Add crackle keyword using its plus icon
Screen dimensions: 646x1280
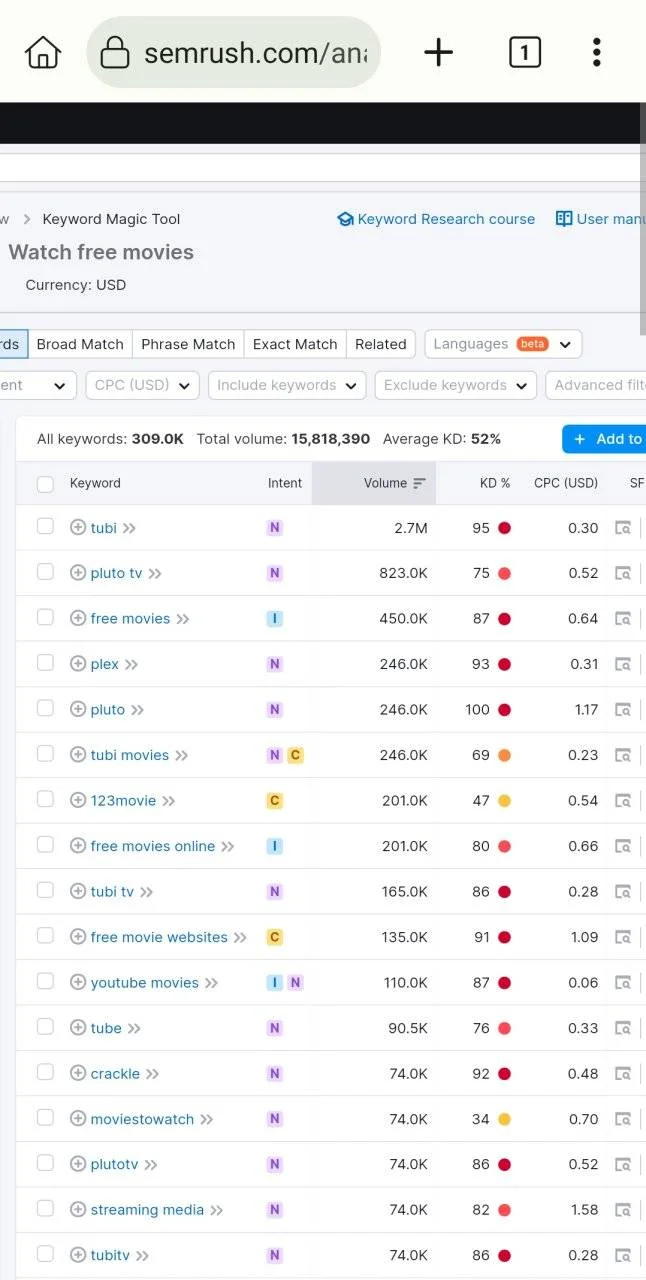point(78,1073)
